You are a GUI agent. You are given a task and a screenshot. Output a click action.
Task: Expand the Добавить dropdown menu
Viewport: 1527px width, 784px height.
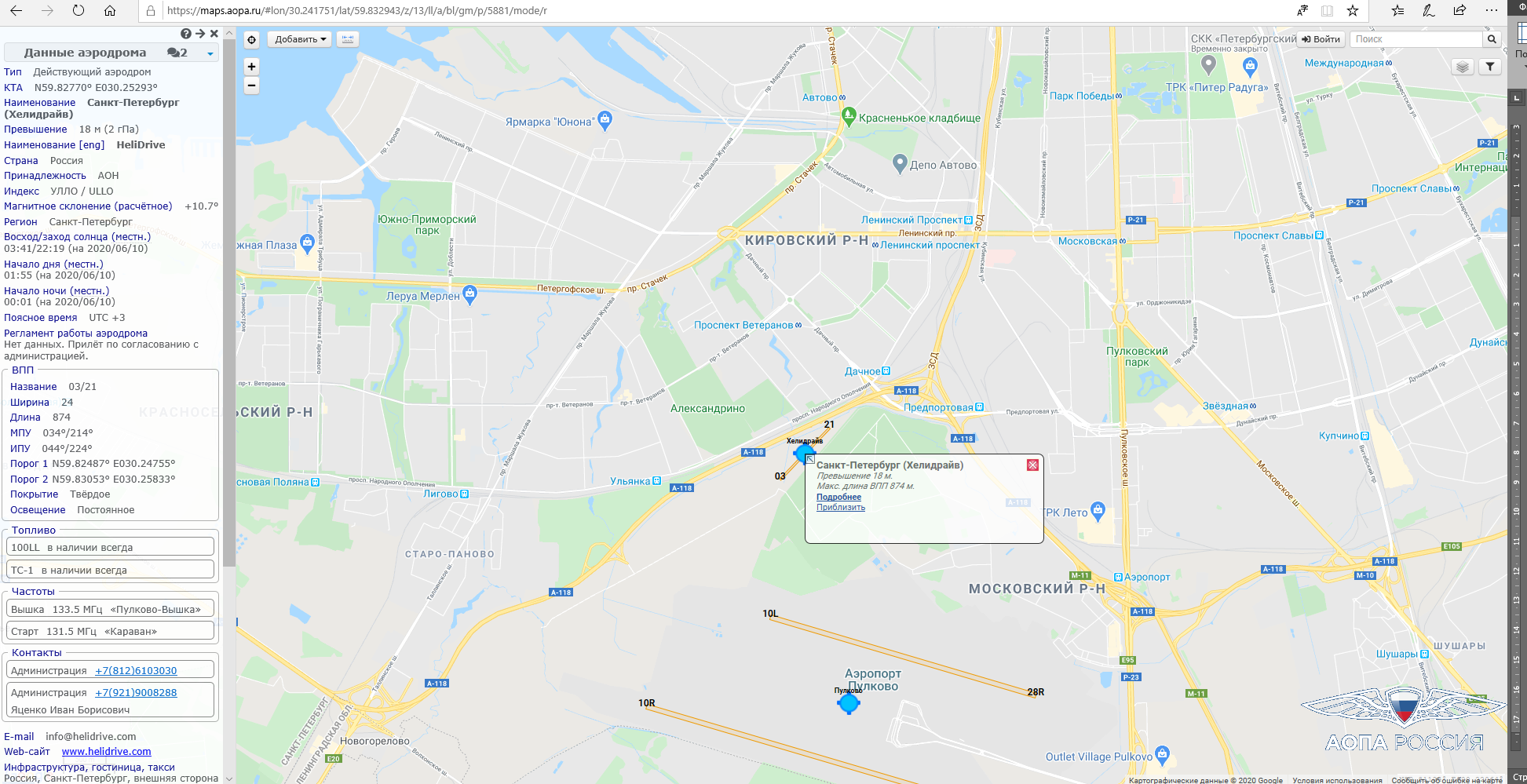[300, 39]
